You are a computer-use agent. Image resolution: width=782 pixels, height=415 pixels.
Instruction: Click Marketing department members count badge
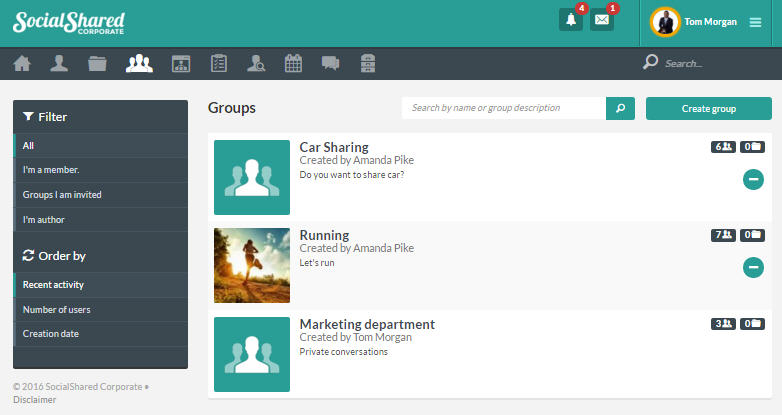(x=723, y=324)
